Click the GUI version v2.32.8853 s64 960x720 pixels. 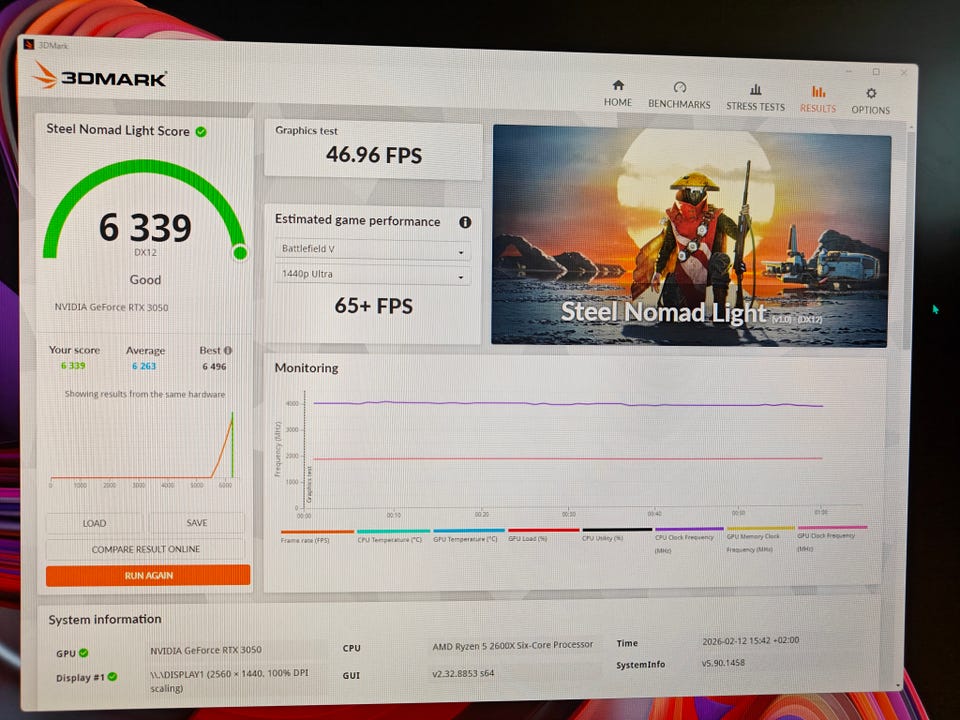point(463,673)
